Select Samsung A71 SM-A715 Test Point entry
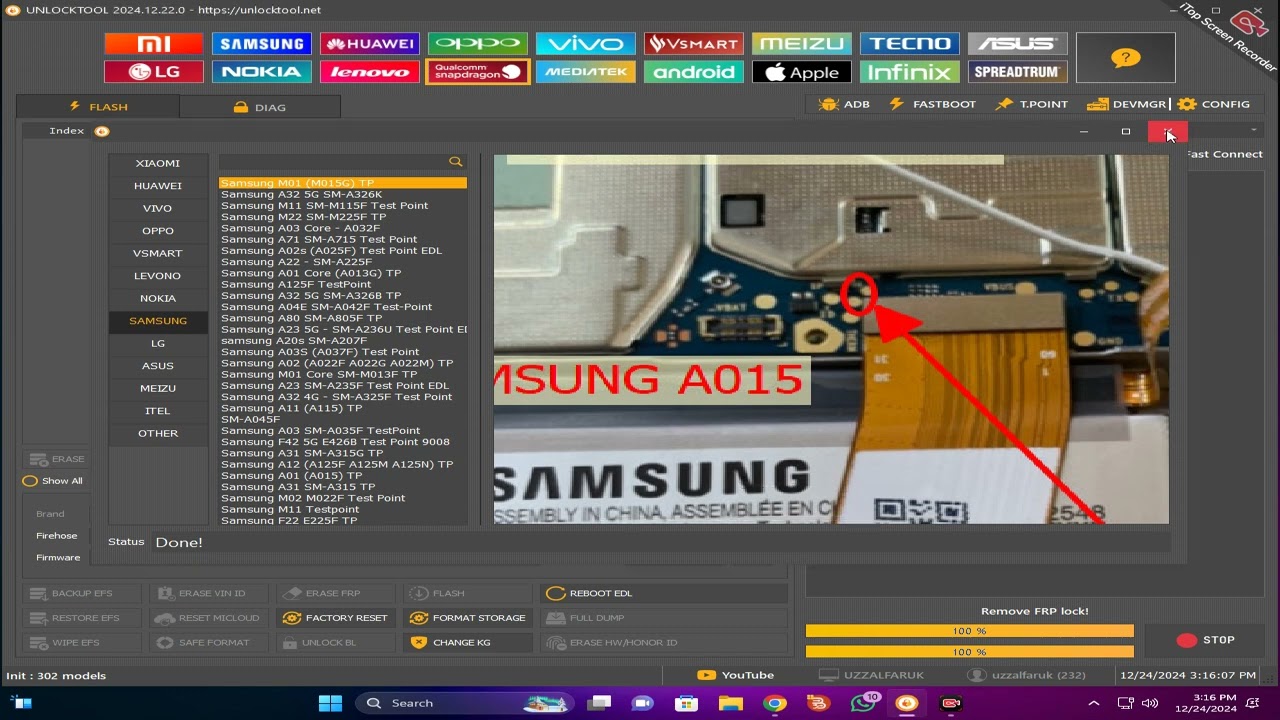This screenshot has height=720, width=1280. [x=343, y=239]
